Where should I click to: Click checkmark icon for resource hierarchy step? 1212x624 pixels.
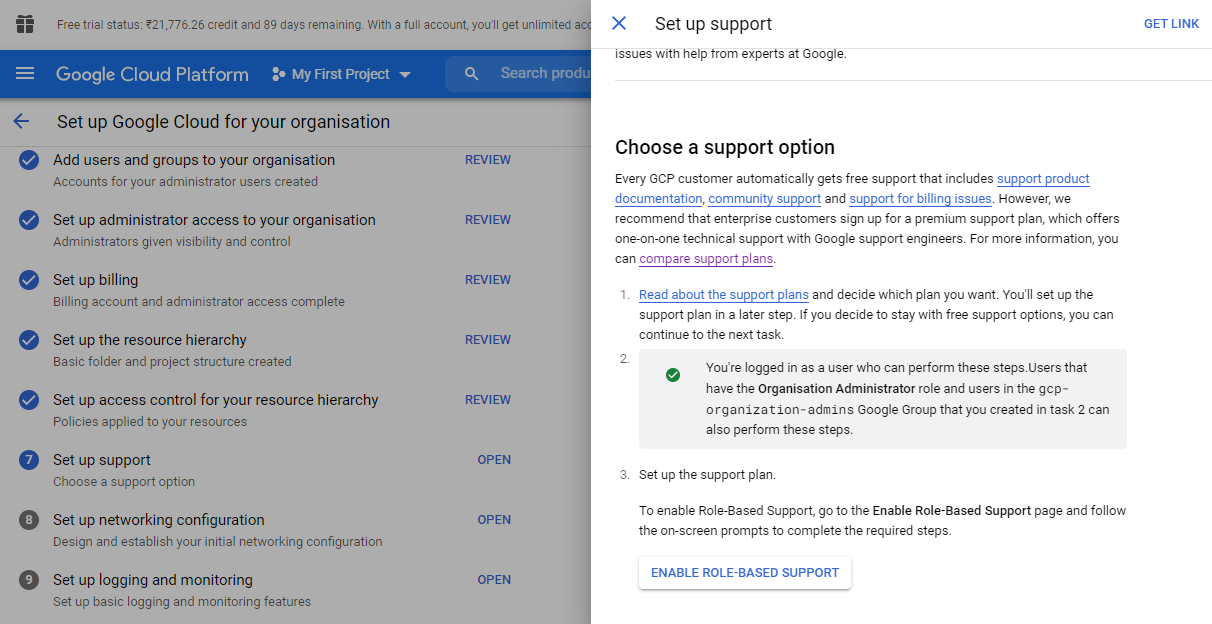(29, 340)
